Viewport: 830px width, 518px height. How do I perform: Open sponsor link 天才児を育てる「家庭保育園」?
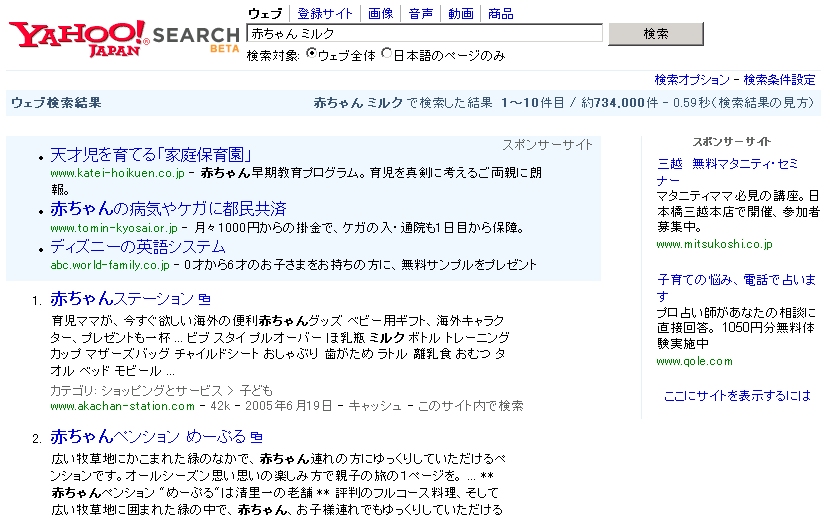(x=151, y=155)
